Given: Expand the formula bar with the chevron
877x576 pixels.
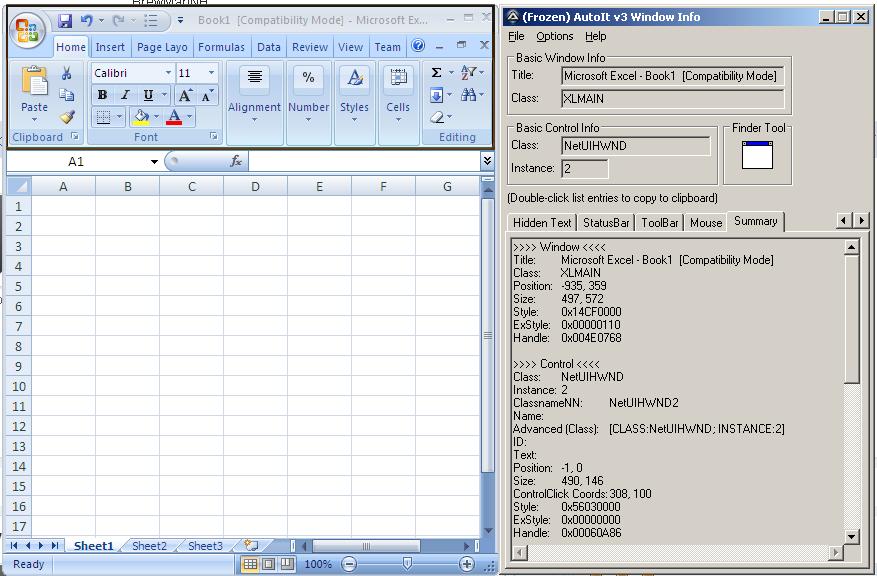Looking at the screenshot, I should click(487, 161).
